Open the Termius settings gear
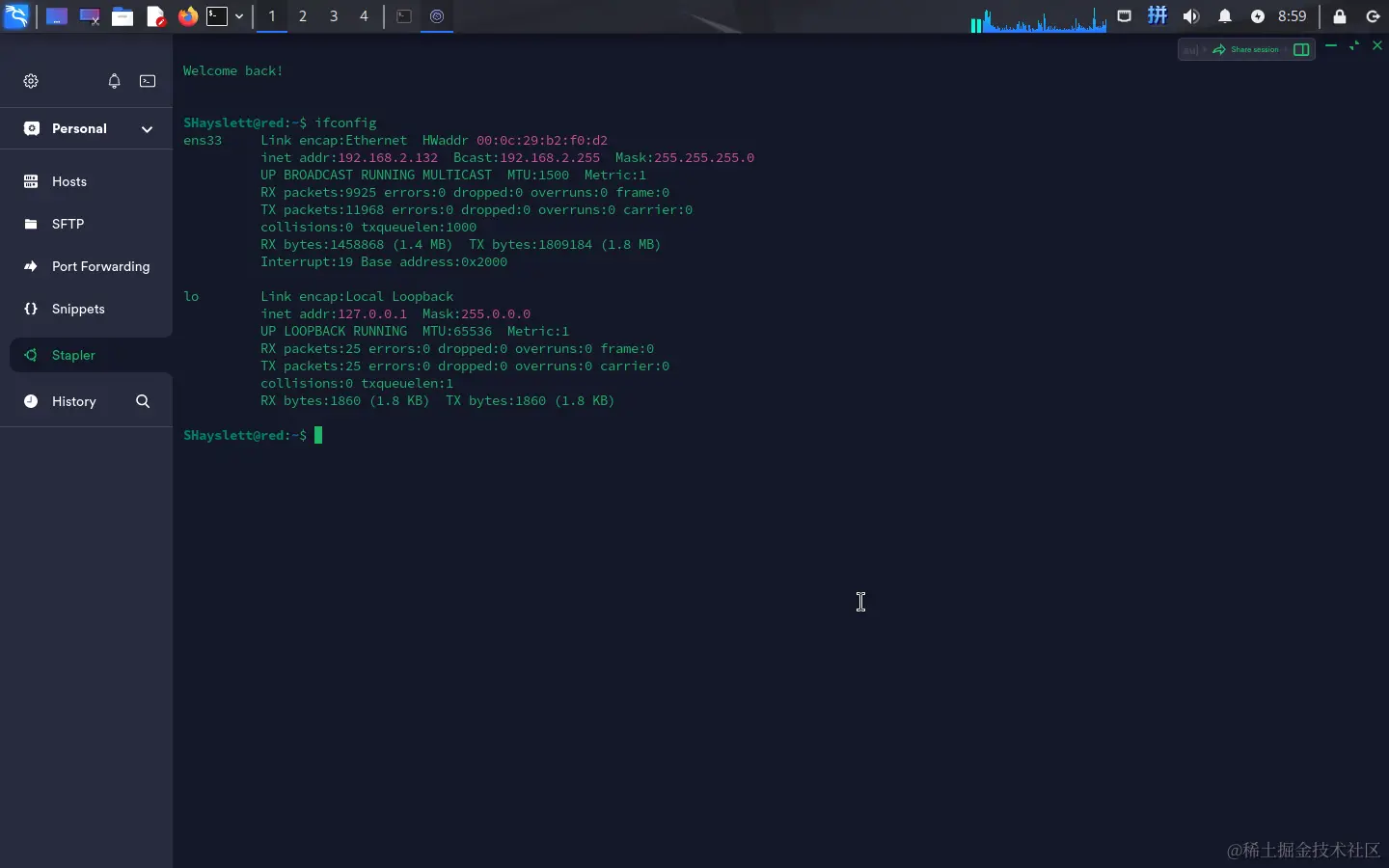Viewport: 1389px width, 868px height. [x=31, y=81]
